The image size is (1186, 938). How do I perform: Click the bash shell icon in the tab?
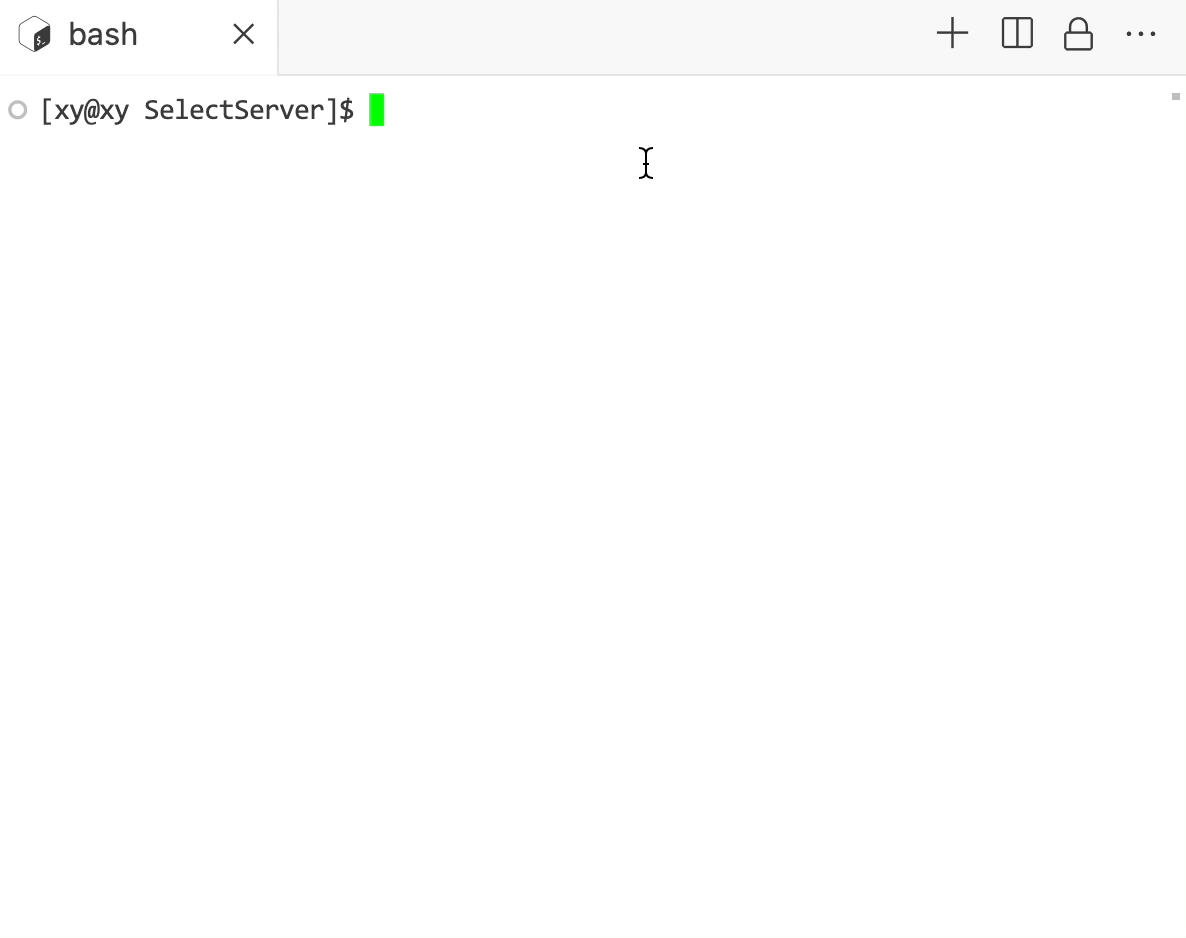pos(35,35)
